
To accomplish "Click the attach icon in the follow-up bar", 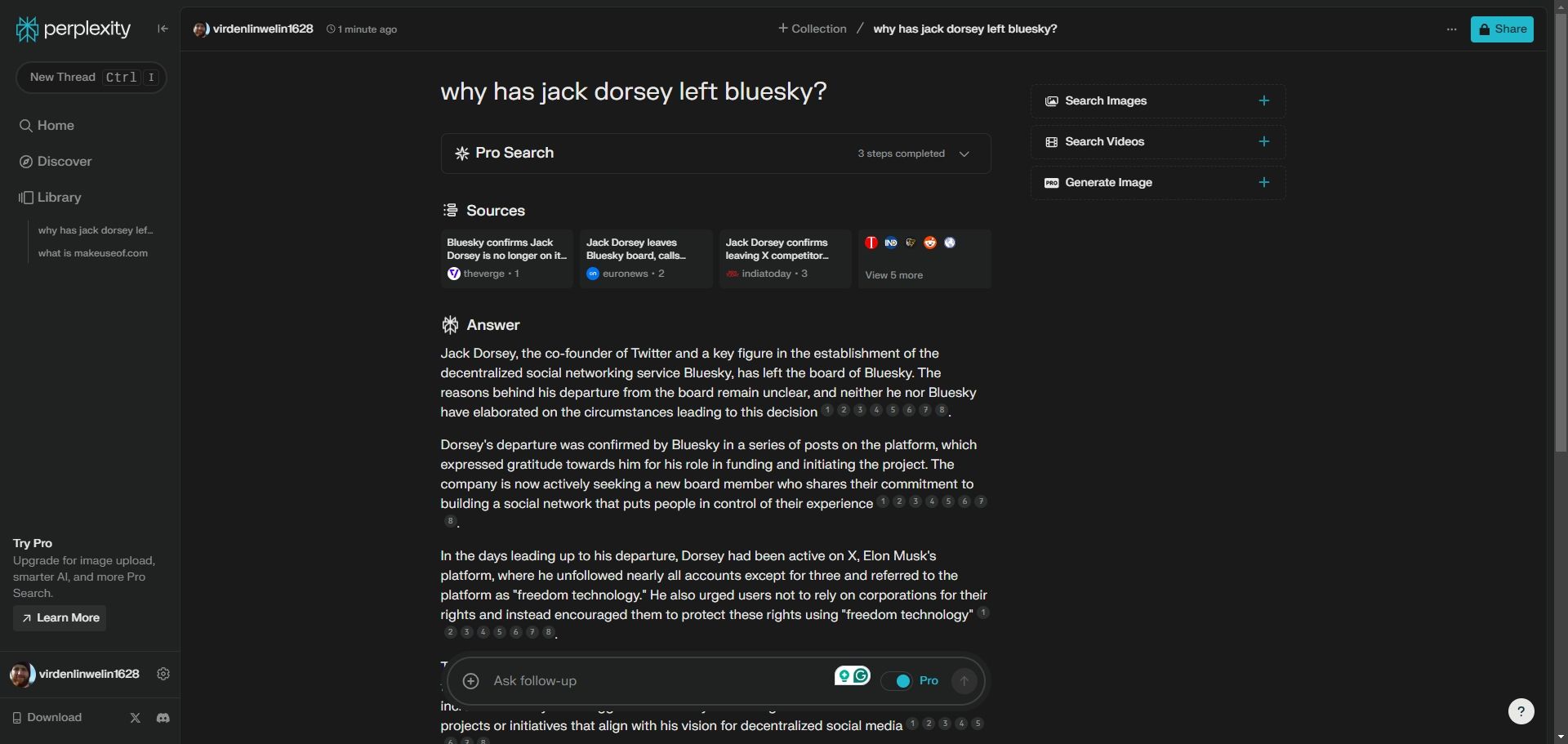I will 470,680.
